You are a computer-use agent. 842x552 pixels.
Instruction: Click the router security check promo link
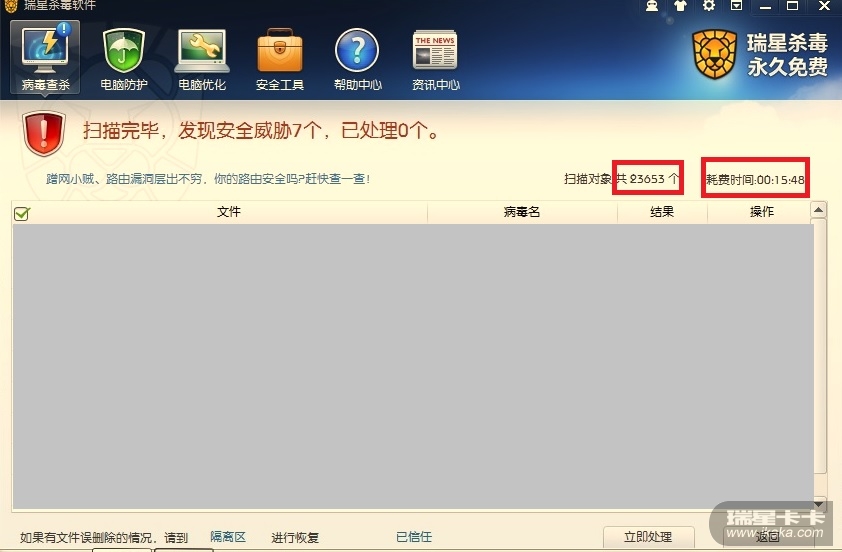(208, 179)
